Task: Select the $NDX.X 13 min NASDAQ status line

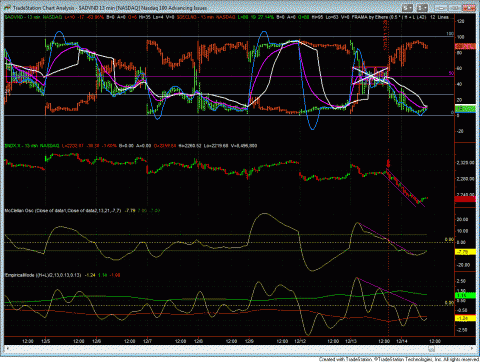Action: [131, 146]
